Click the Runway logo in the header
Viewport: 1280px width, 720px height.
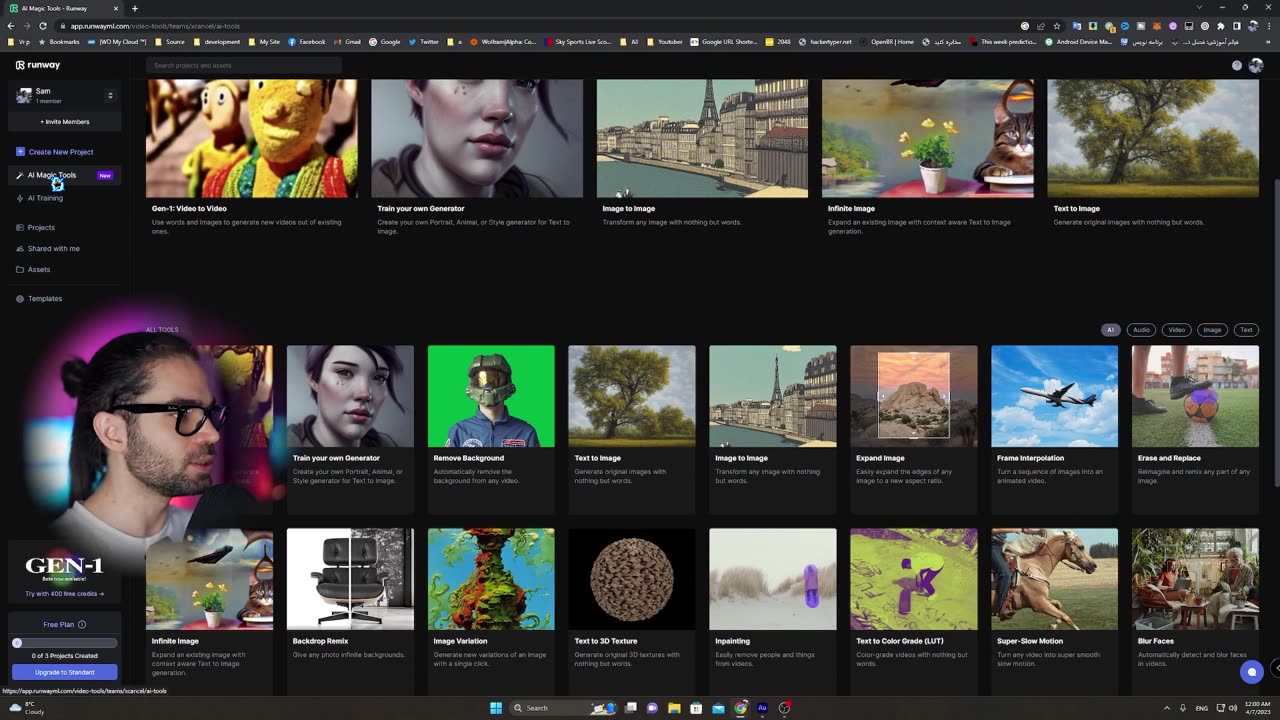[x=38, y=65]
